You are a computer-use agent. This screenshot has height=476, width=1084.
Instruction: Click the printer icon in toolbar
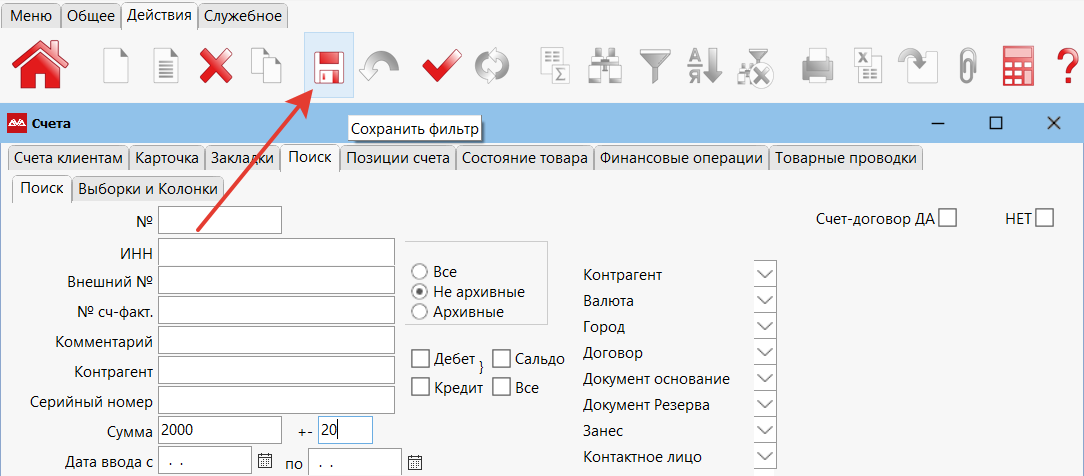[817, 66]
